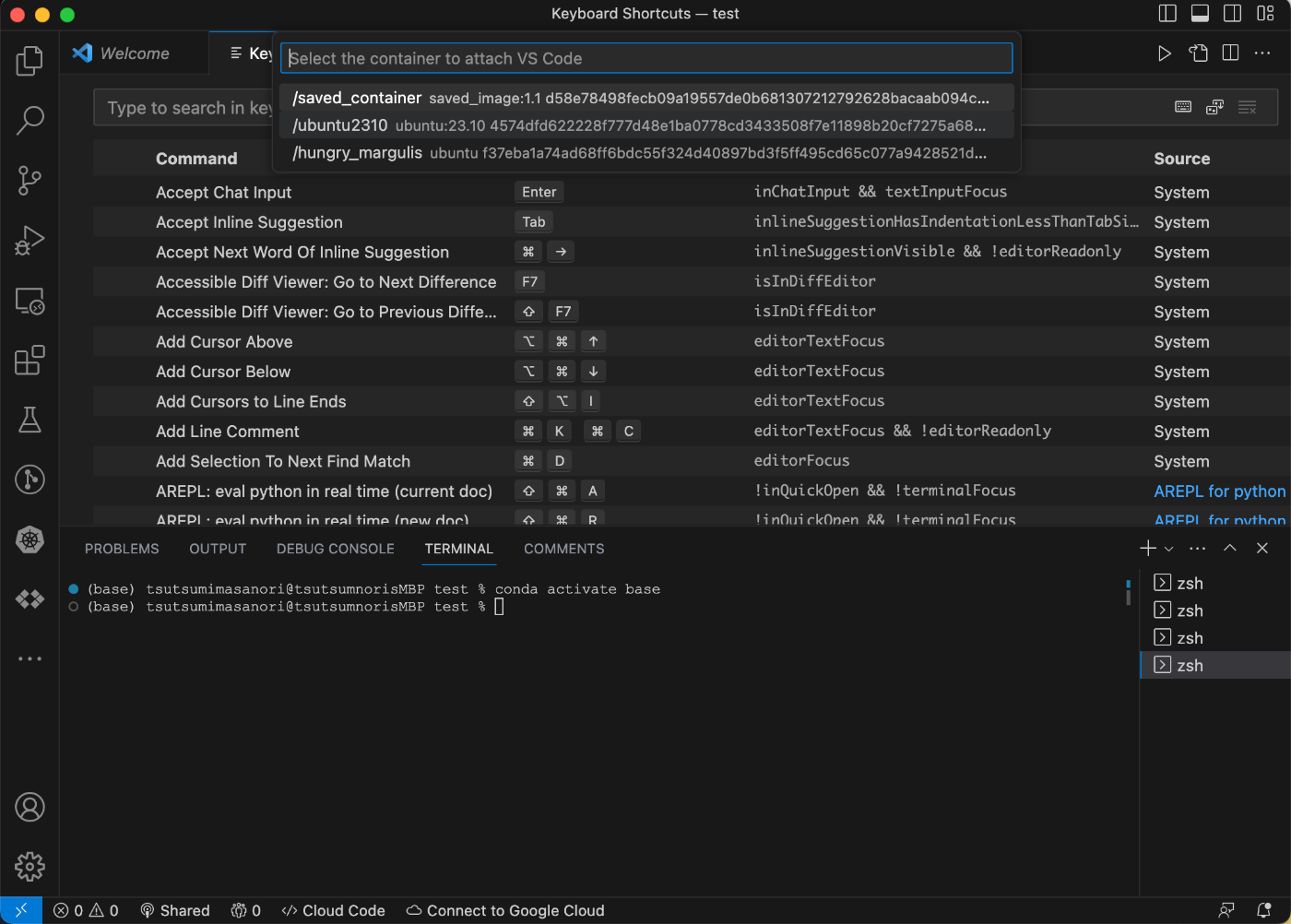
Task: Switch to DEBUG CONSOLE panel tab
Action: pos(336,549)
